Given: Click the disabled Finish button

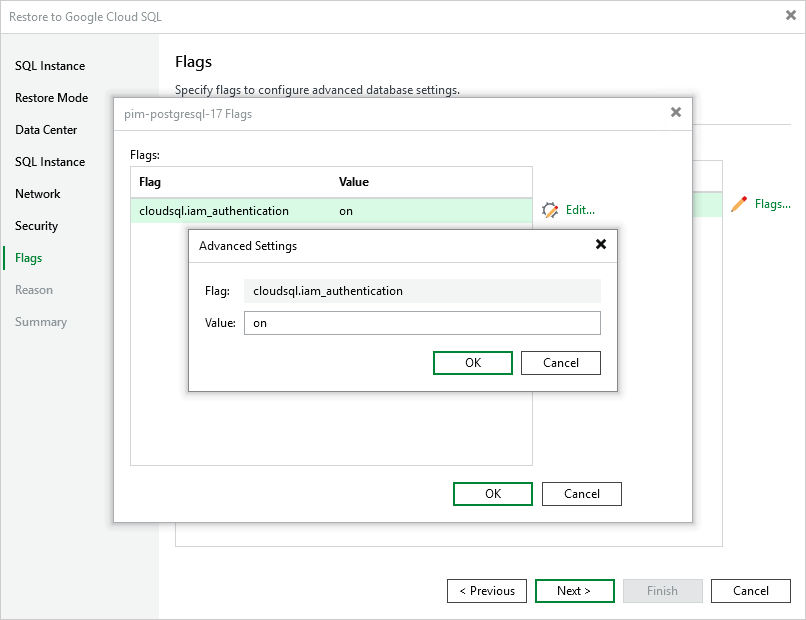Looking at the screenshot, I should click(x=663, y=591).
